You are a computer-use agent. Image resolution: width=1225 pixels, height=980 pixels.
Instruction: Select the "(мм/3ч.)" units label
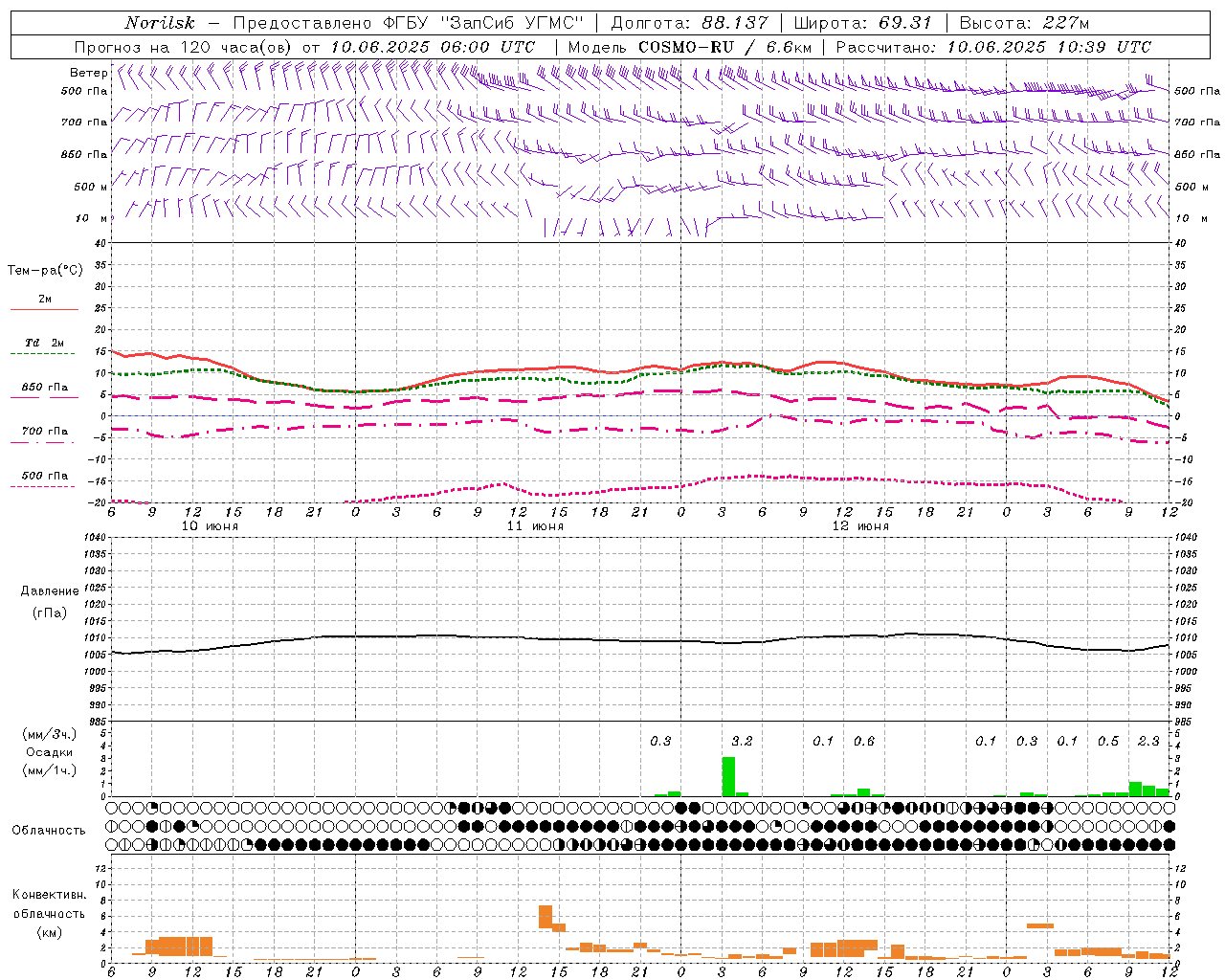click(49, 734)
